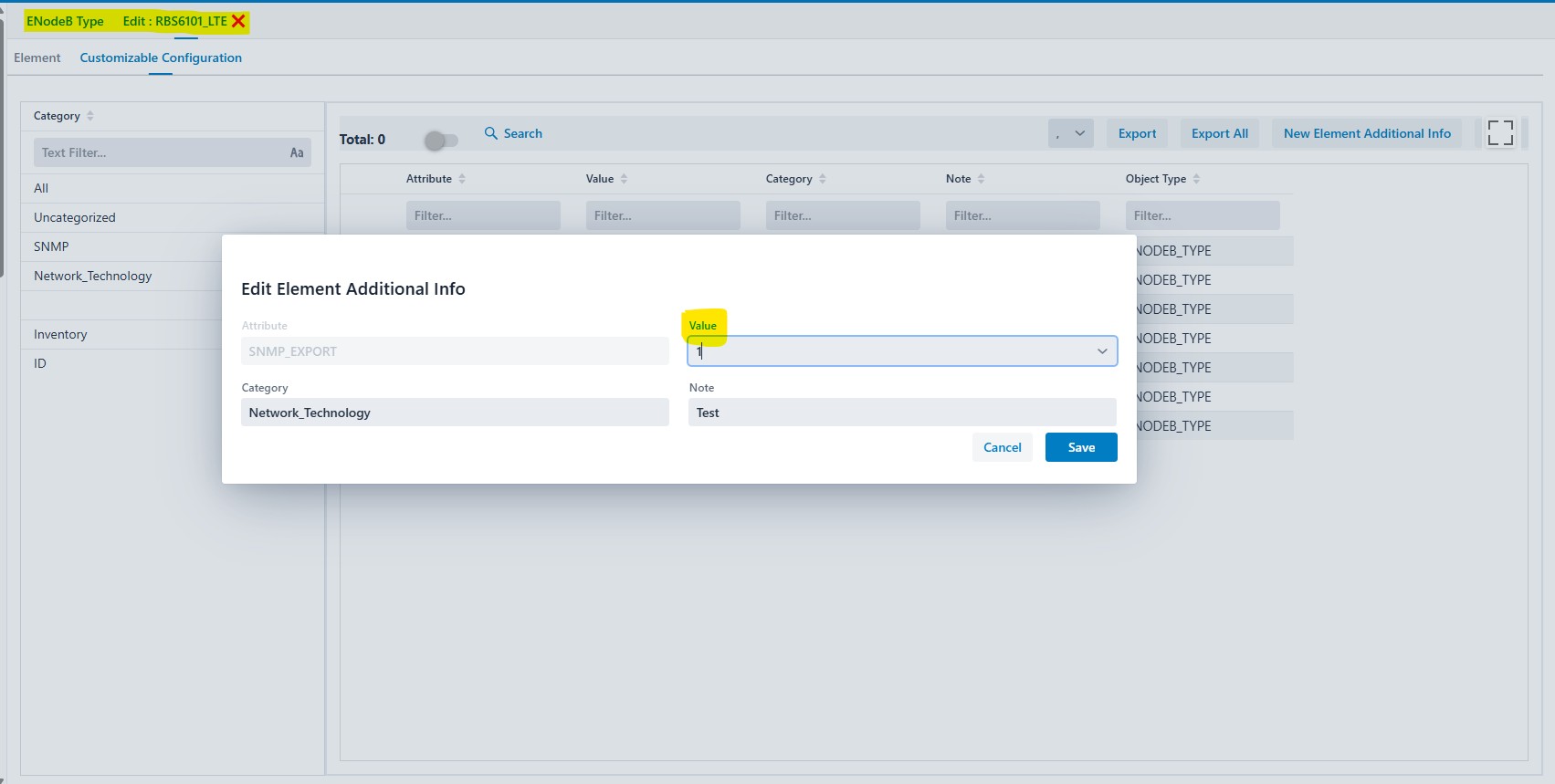Image resolution: width=1555 pixels, height=784 pixels.
Task: Select the Uncategorized category
Action: coord(75,217)
